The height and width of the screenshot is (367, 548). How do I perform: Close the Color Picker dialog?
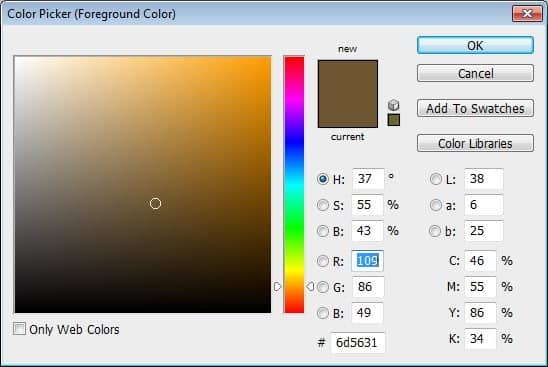pyautogui.click(x=527, y=14)
